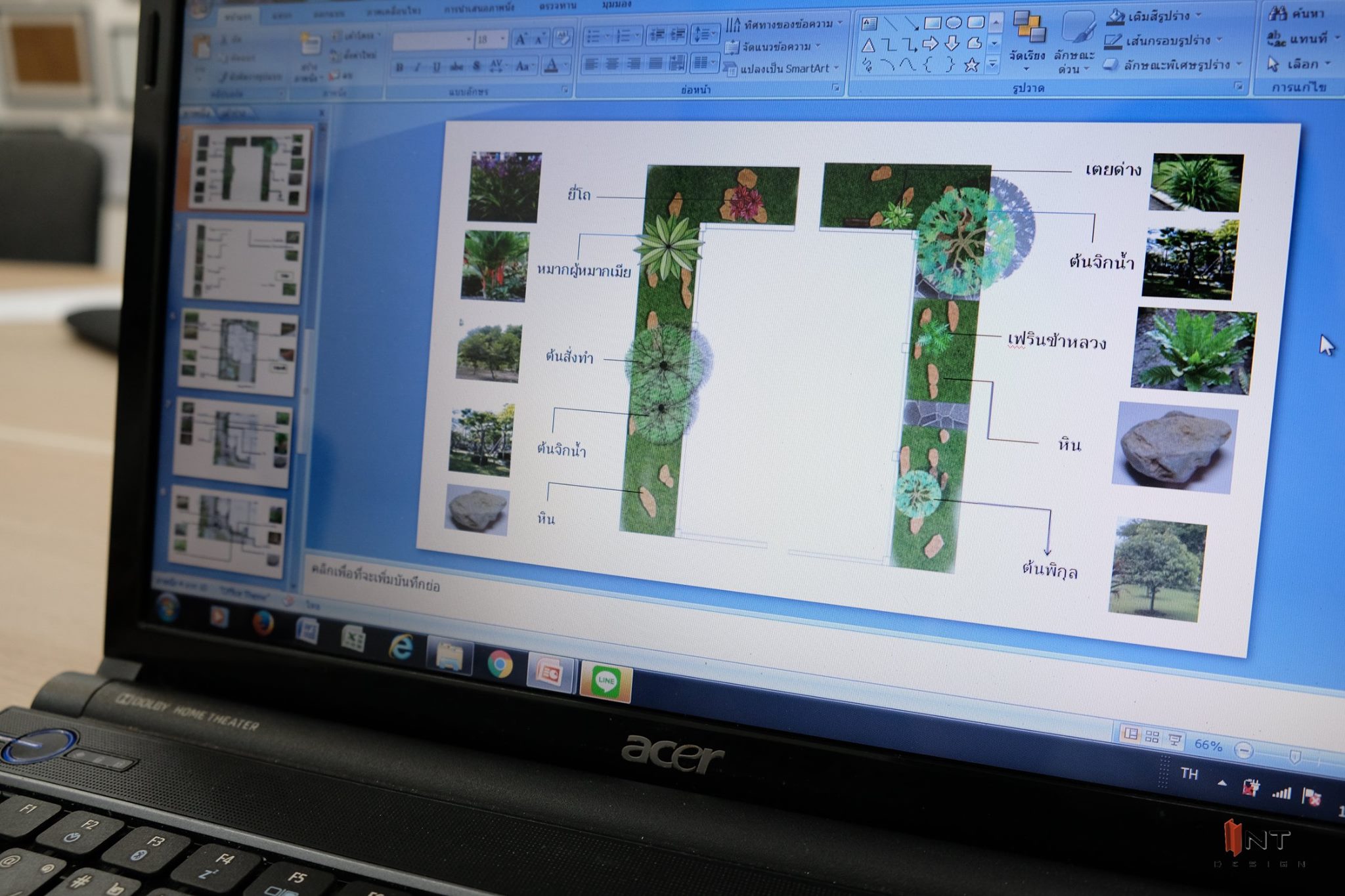
Task: Open the Animations ribbon tab
Action: click(x=394, y=11)
